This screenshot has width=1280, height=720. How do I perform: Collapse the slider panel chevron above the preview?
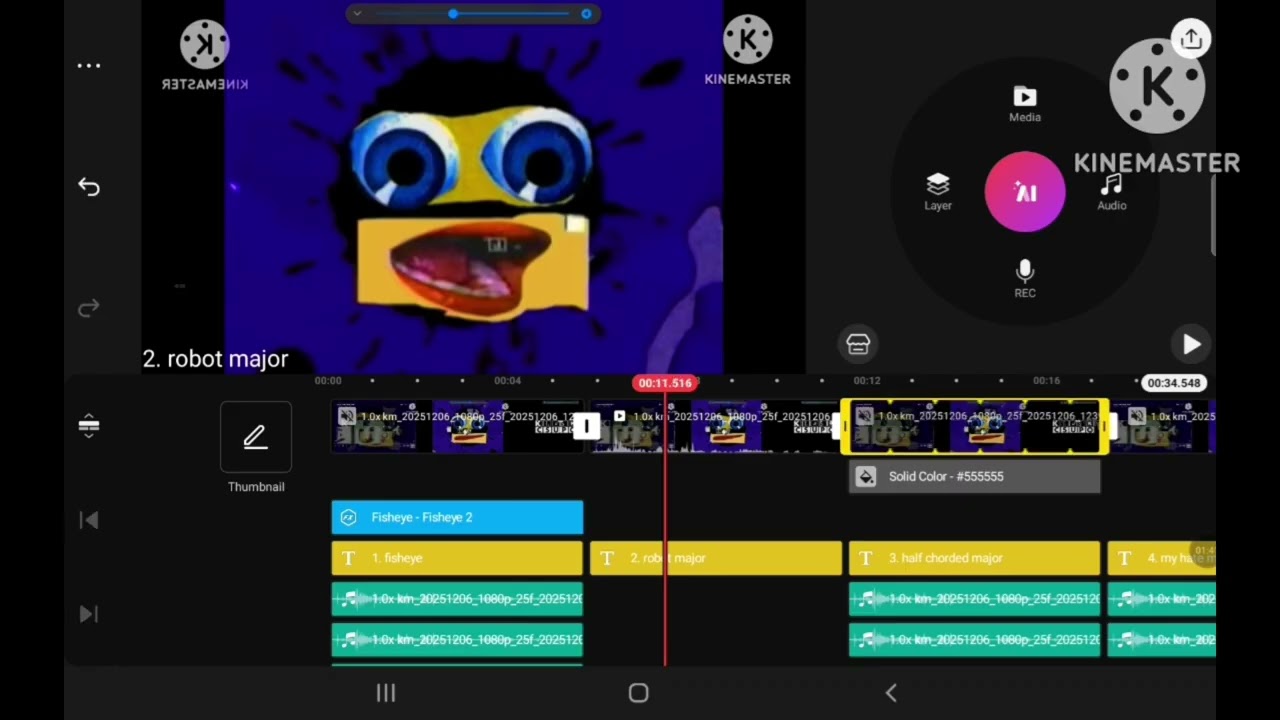[357, 14]
